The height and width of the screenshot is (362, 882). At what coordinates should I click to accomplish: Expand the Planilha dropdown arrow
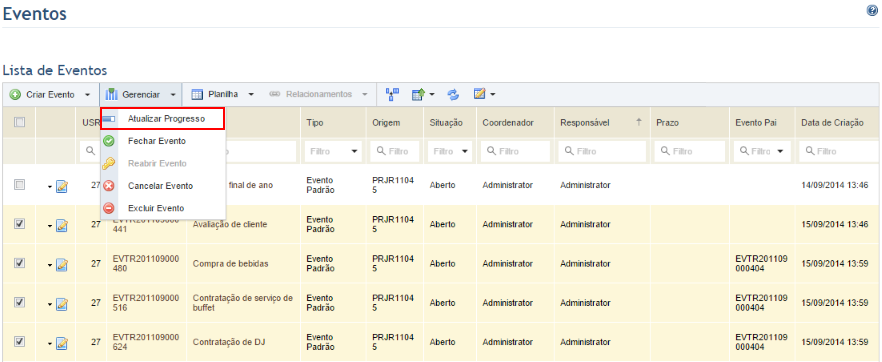pyautogui.click(x=251, y=95)
